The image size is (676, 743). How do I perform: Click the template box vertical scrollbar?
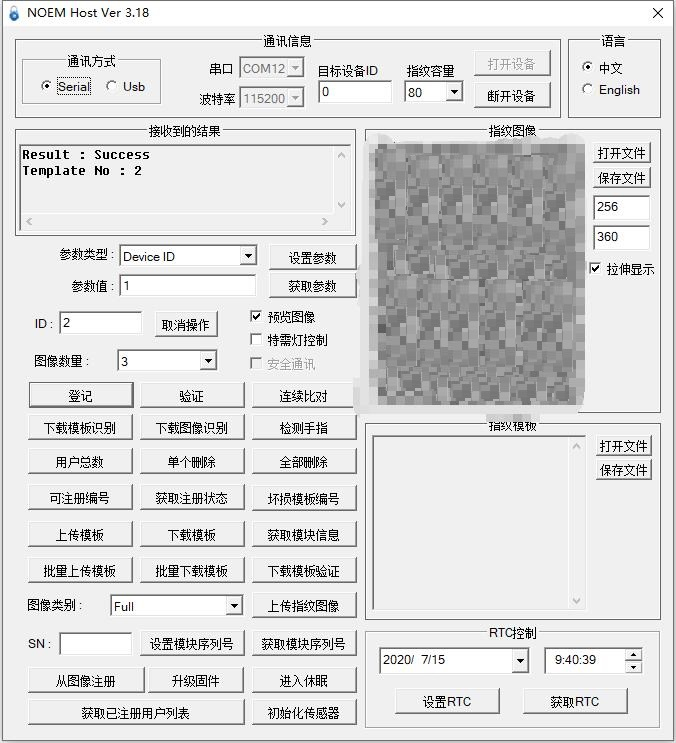point(577,523)
